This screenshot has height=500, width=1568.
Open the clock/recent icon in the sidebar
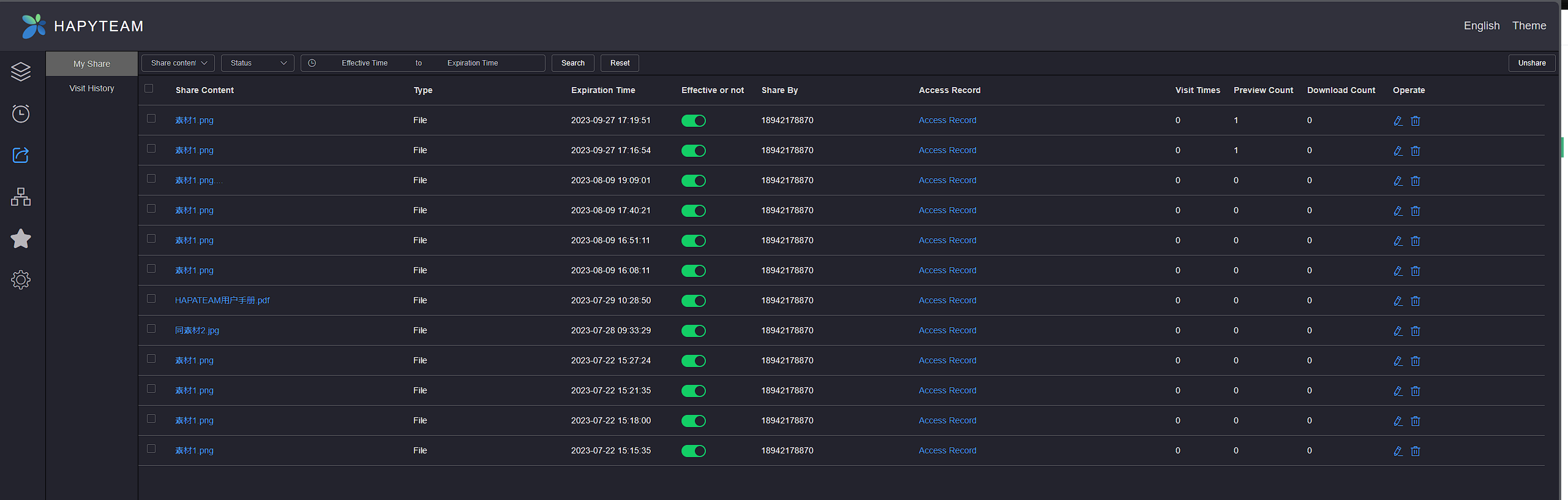21,113
